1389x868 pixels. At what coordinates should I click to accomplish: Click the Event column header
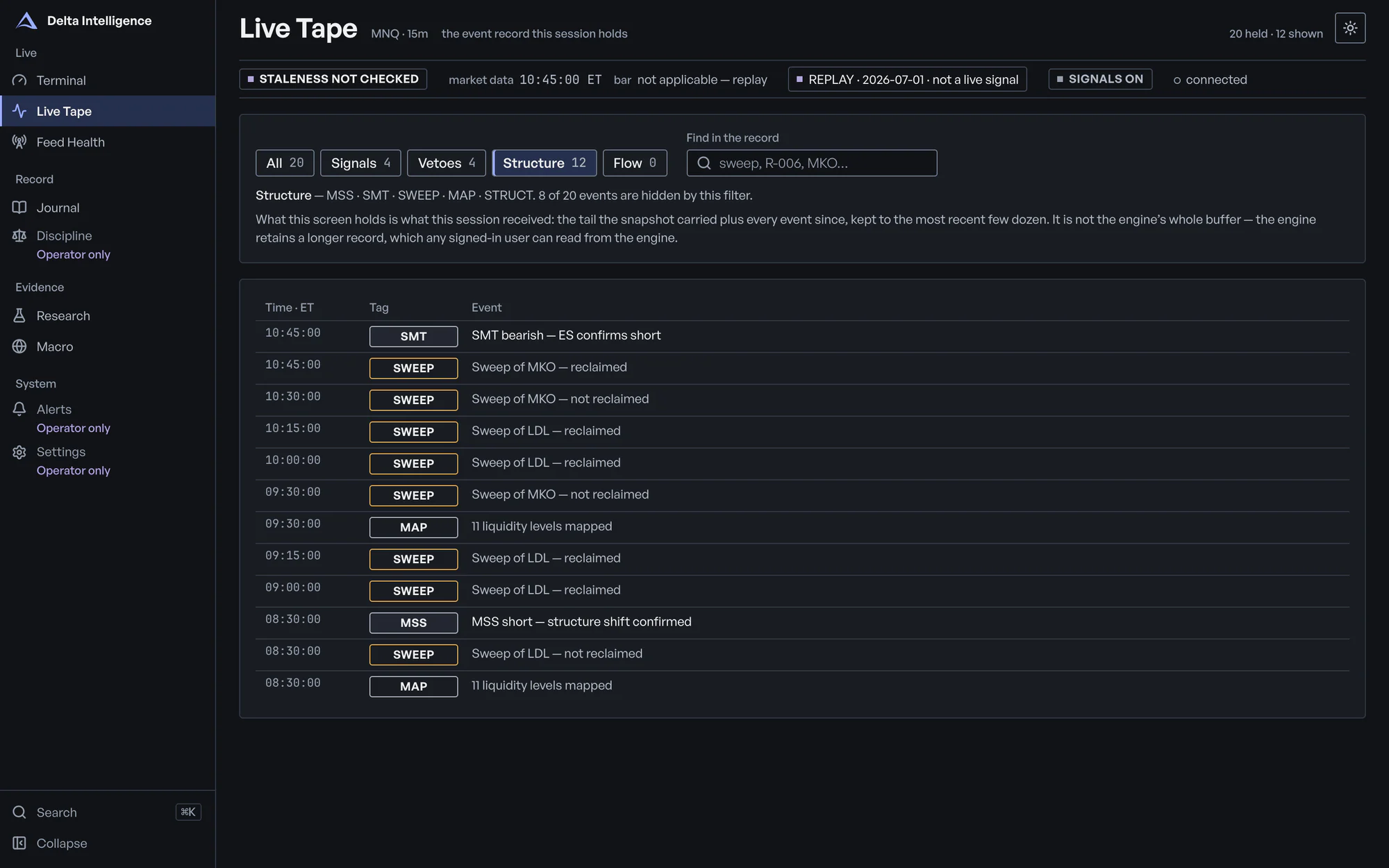[x=486, y=308]
